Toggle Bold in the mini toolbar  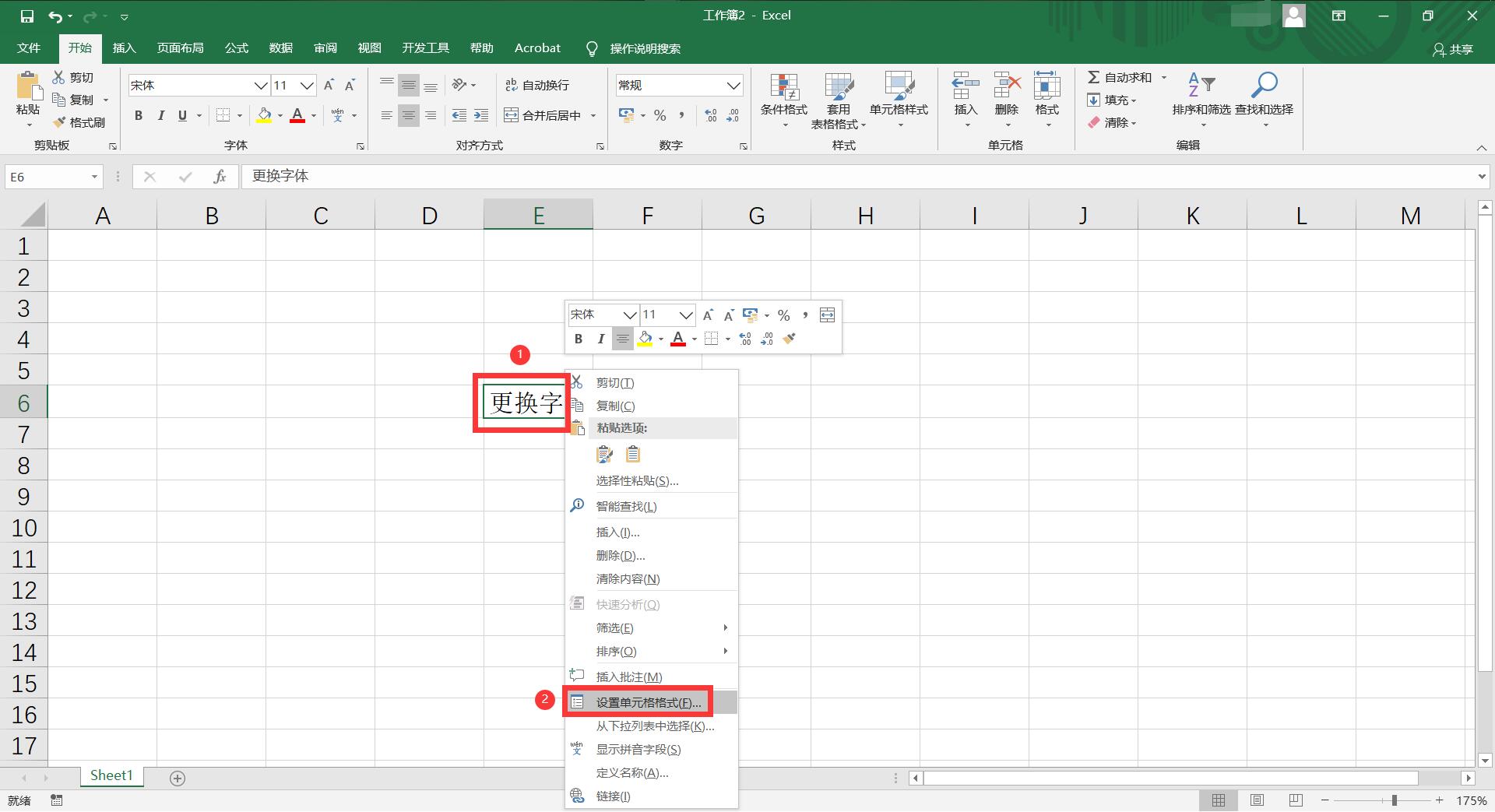pyautogui.click(x=578, y=339)
